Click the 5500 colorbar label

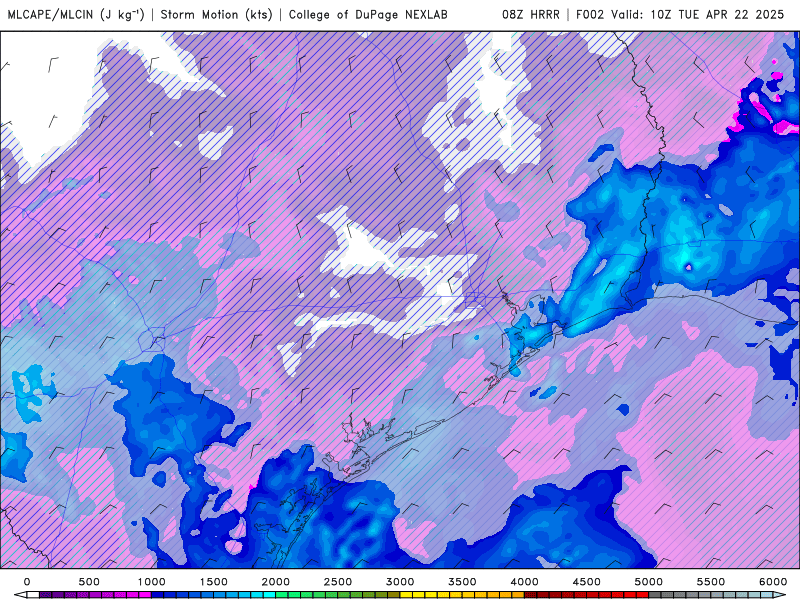[x=711, y=582]
